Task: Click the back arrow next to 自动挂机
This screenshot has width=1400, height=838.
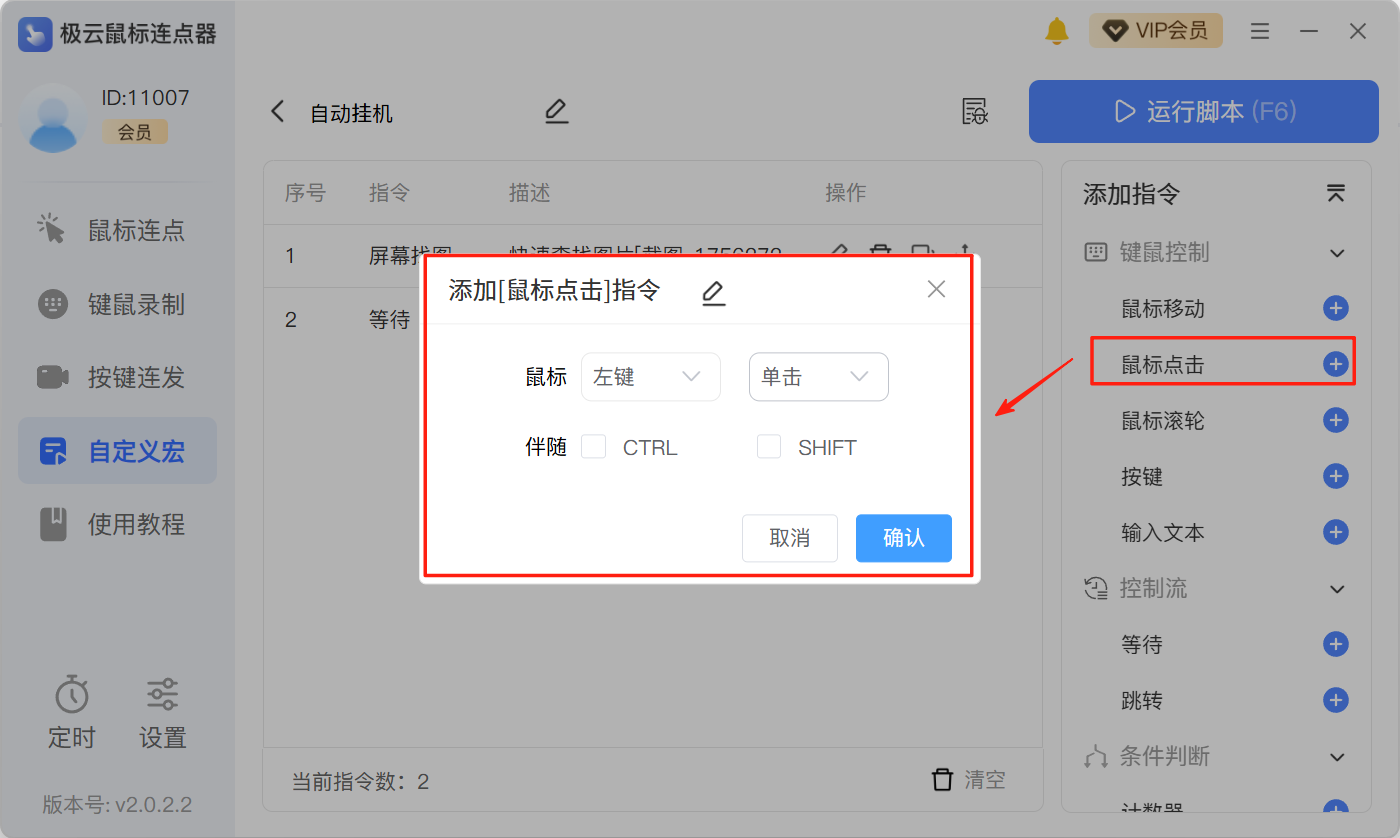Action: pos(278,112)
